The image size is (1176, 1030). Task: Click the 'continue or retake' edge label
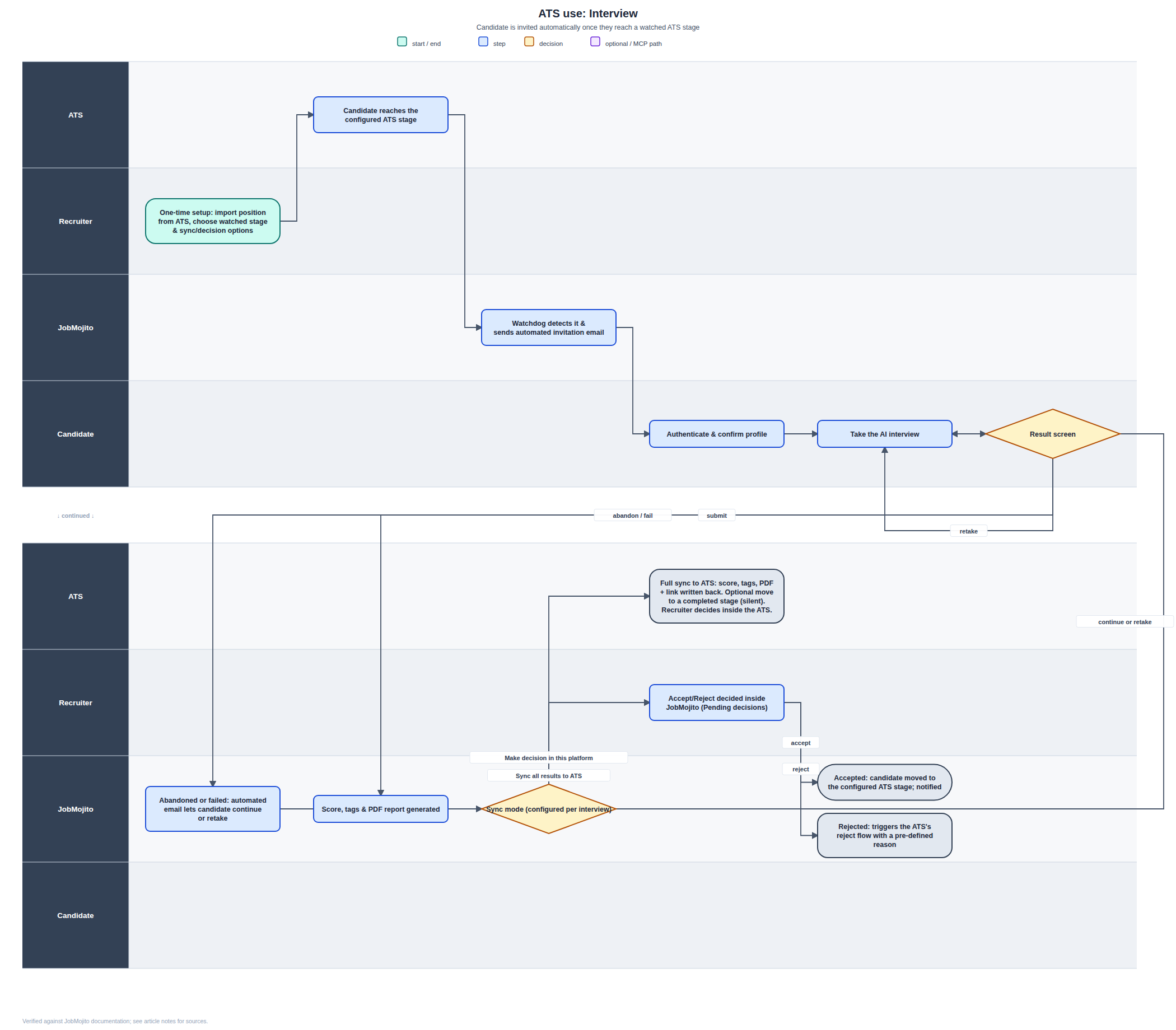pos(1124,622)
